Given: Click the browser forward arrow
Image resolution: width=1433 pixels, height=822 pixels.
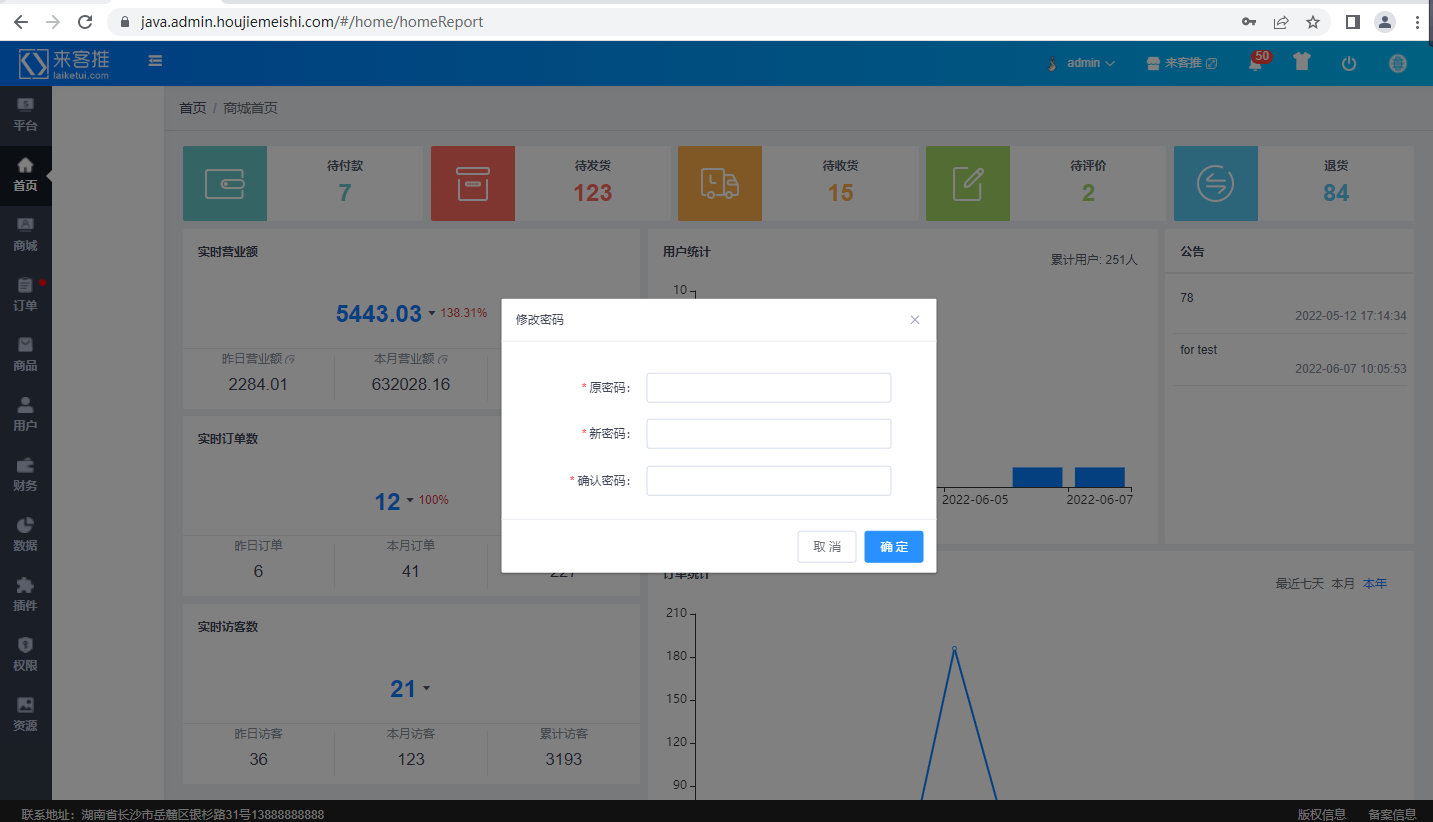Looking at the screenshot, I should 53,22.
